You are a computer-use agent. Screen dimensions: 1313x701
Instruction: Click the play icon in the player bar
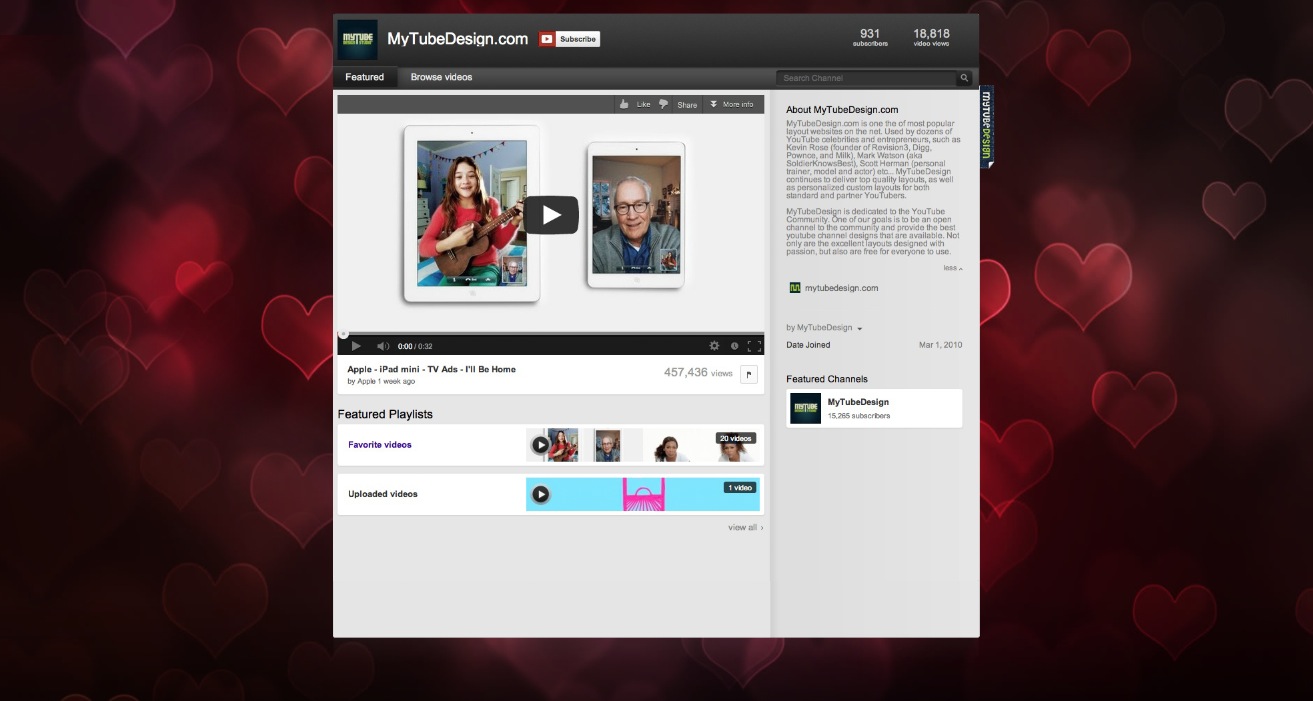point(355,346)
